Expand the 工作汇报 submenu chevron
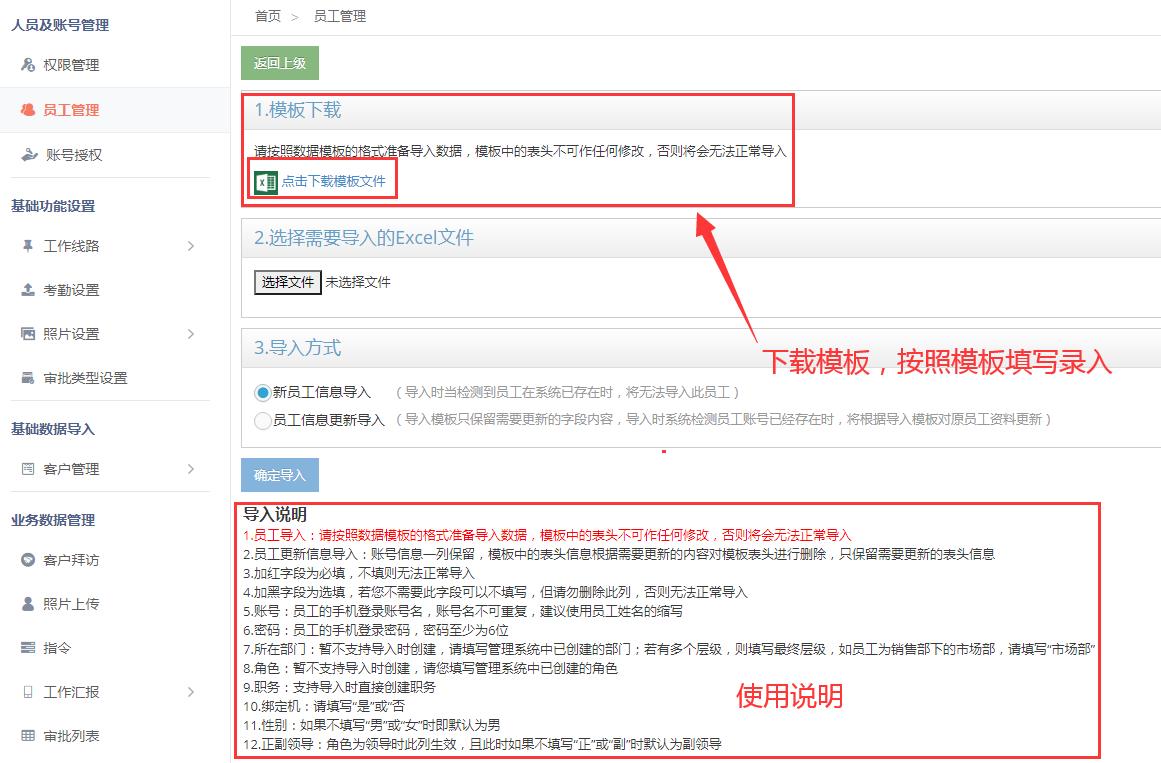The width and height of the screenshot is (1161, 763). coord(191,692)
